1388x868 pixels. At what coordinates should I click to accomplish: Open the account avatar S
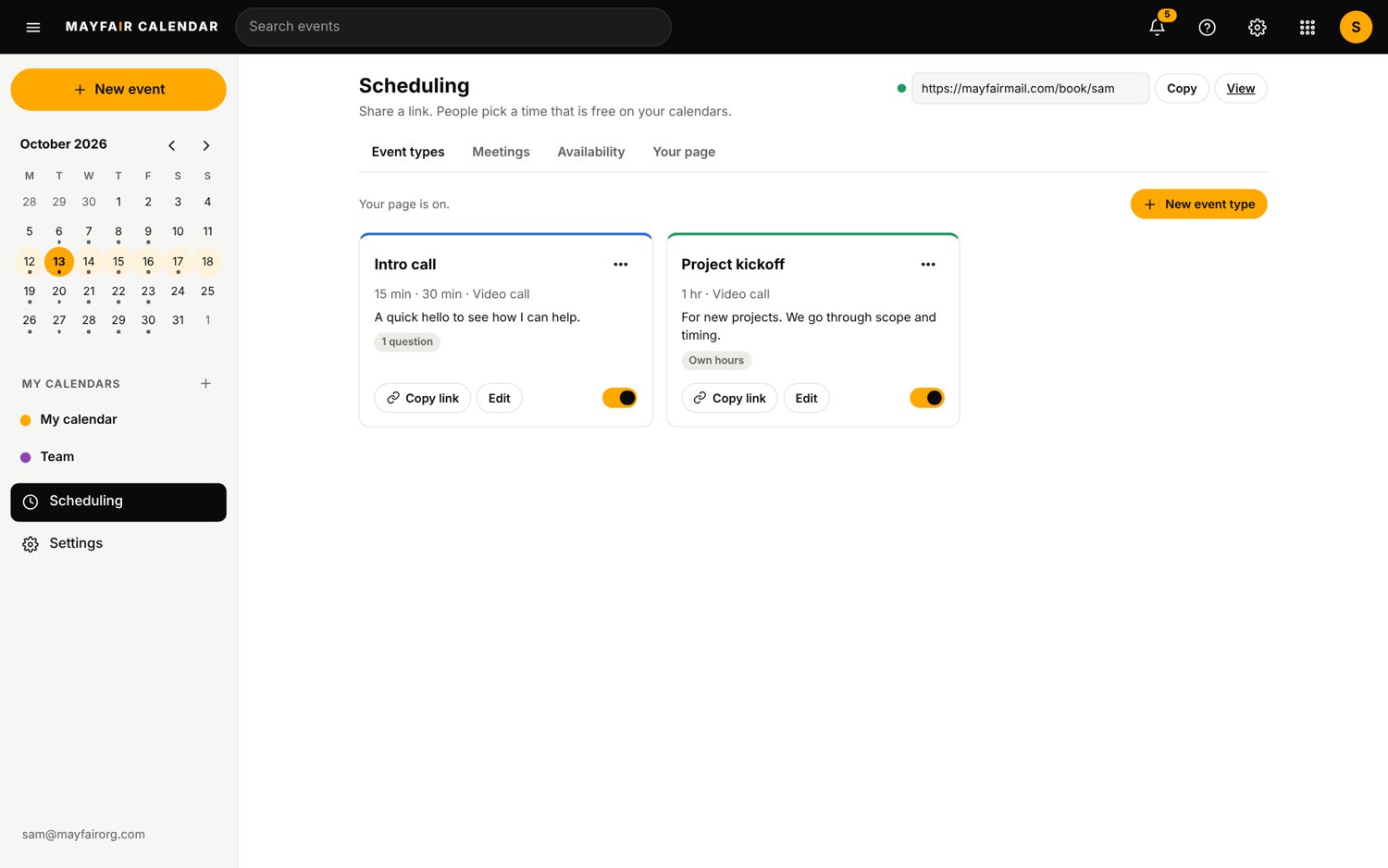click(x=1356, y=27)
